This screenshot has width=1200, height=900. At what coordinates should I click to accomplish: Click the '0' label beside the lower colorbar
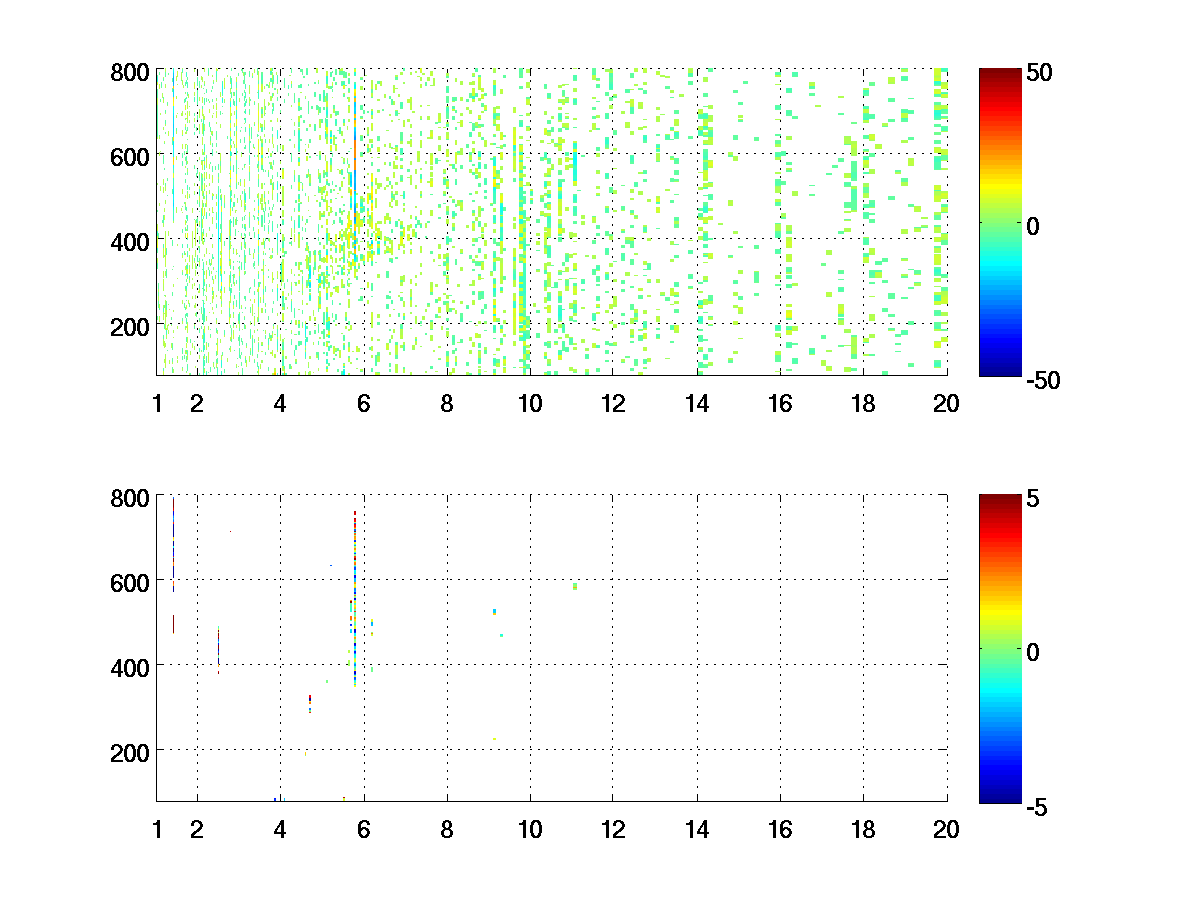coord(1033,652)
